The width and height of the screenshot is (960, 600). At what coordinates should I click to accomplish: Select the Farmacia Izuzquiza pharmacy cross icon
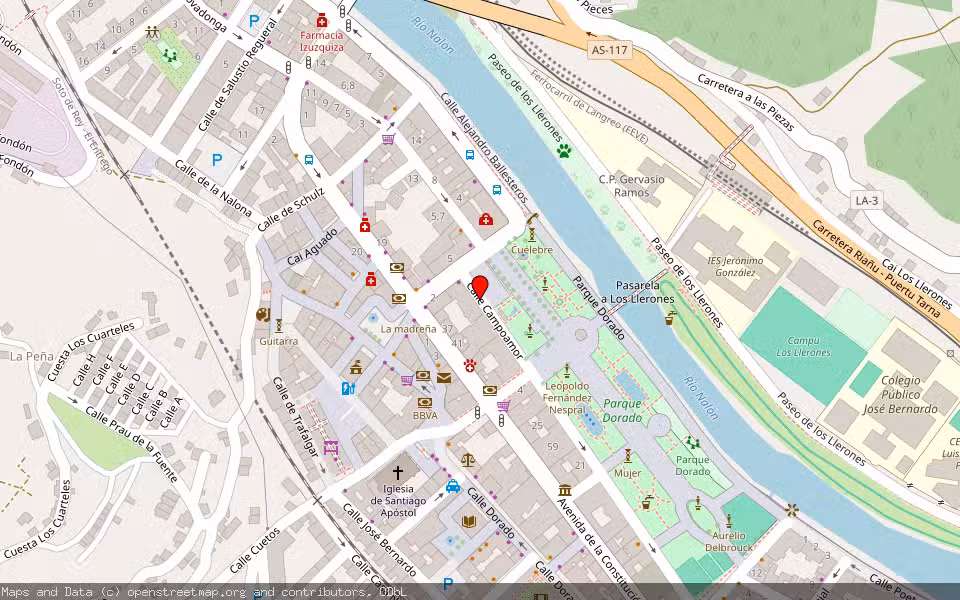[322, 20]
